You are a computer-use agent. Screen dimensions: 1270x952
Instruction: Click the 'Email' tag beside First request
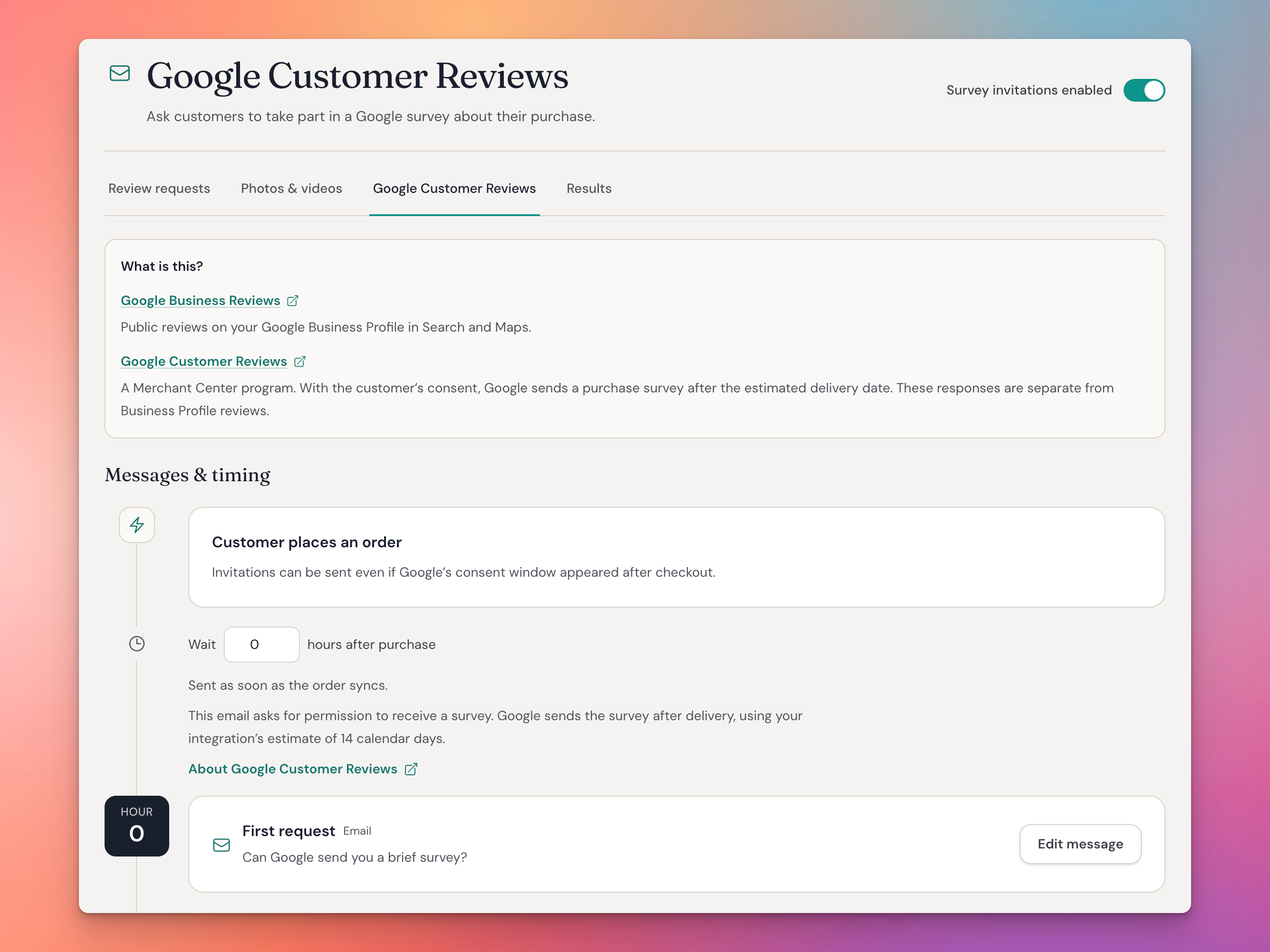pyautogui.click(x=357, y=831)
